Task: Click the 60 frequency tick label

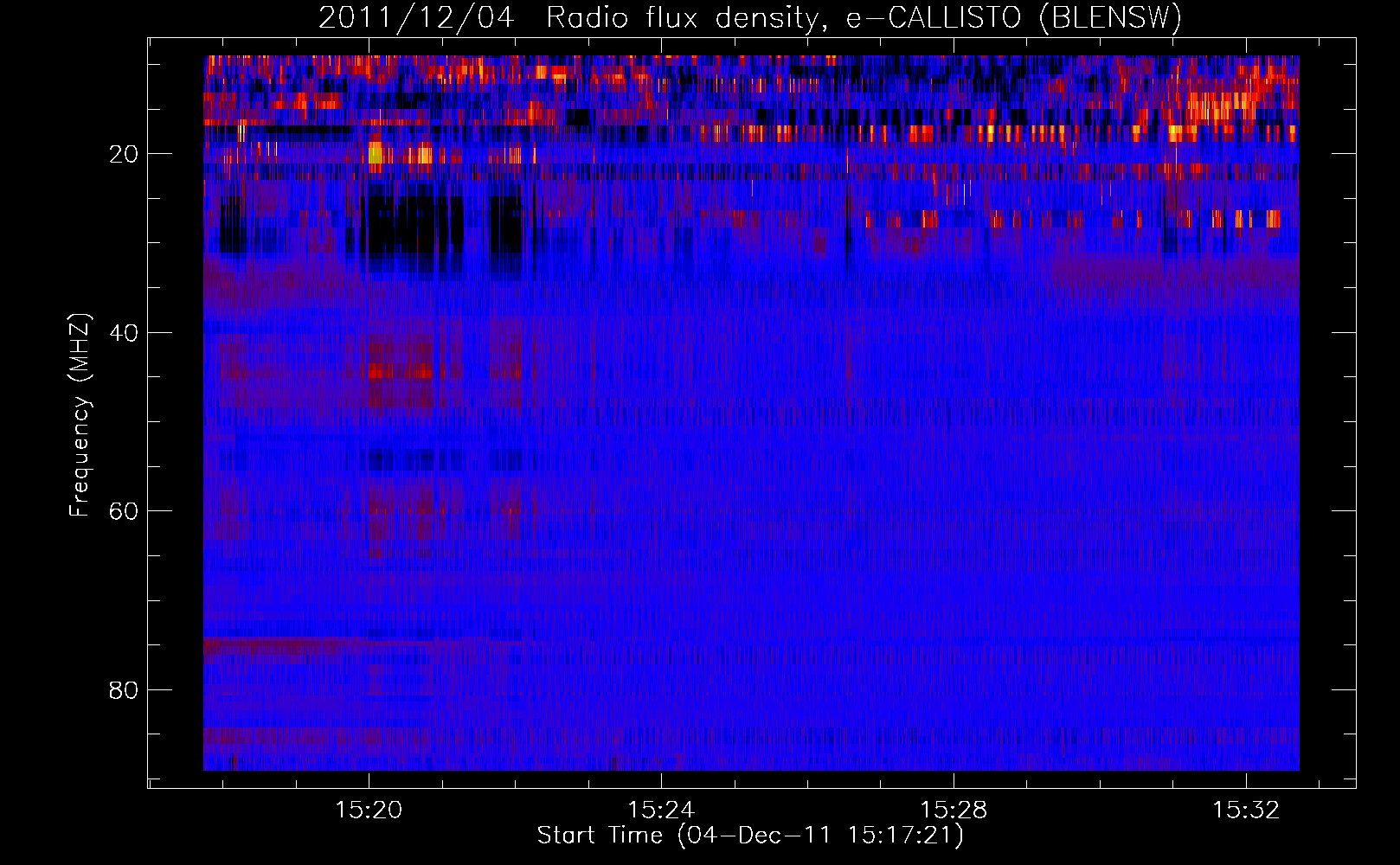Action: (125, 511)
